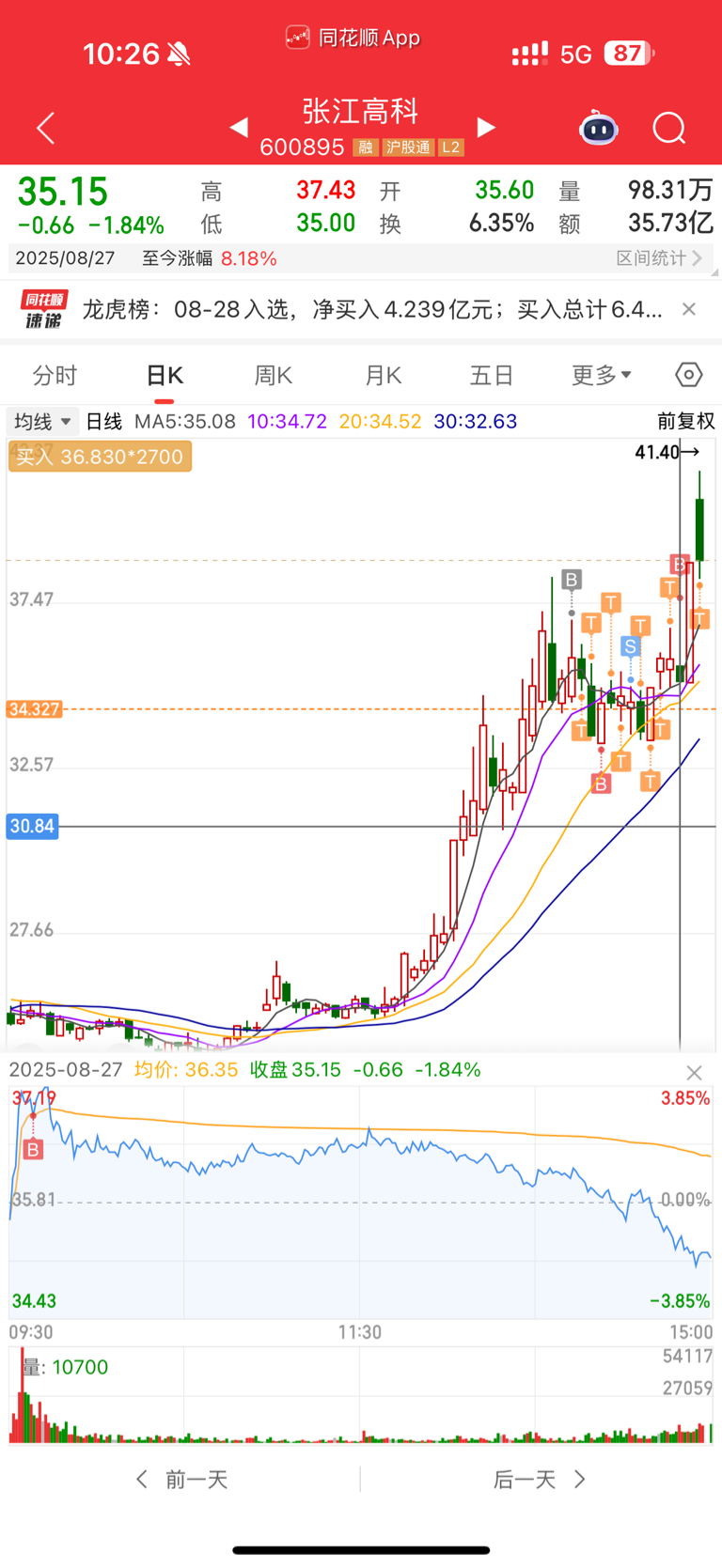Viewport: 722px width, 1568px height.
Task: Tap the MA10 value 10:34.72
Action: coord(288,422)
